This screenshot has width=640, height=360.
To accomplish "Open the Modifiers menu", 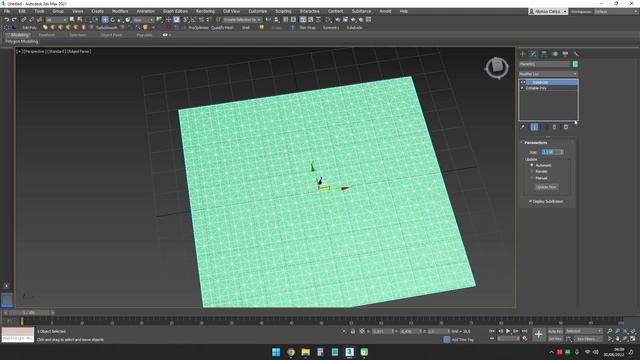I will 120,11.
